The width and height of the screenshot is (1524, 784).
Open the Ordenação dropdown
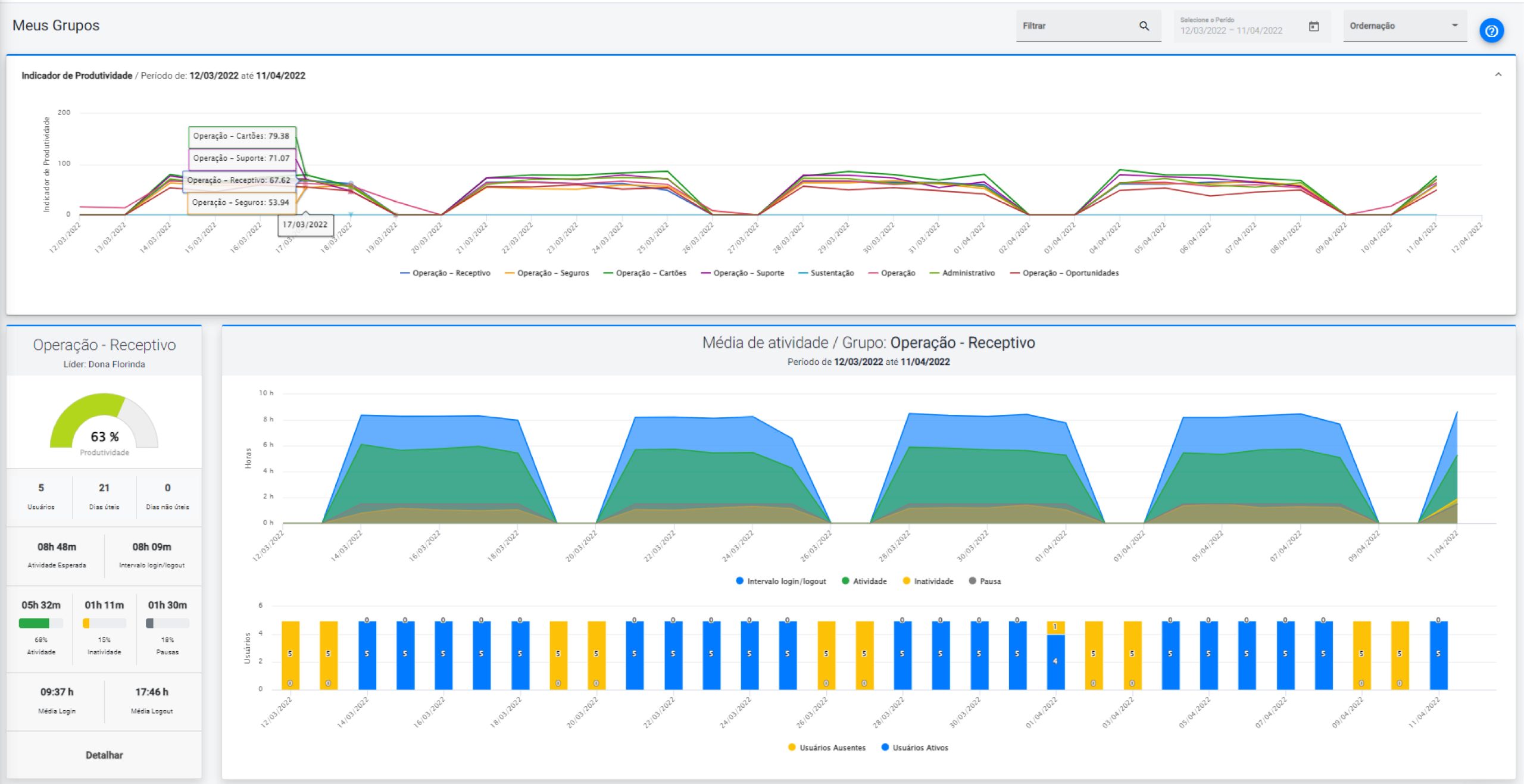pyautogui.click(x=1404, y=26)
